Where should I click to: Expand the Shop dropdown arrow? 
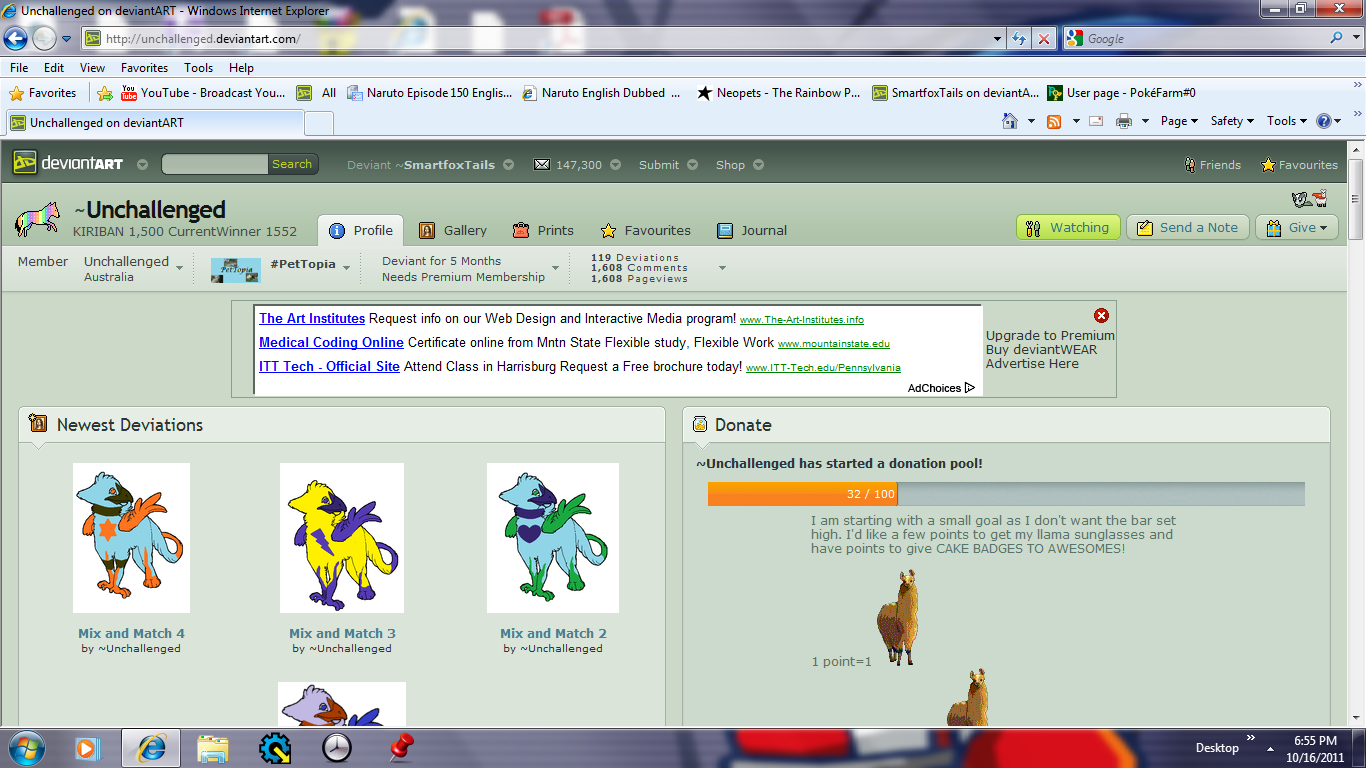click(x=758, y=165)
